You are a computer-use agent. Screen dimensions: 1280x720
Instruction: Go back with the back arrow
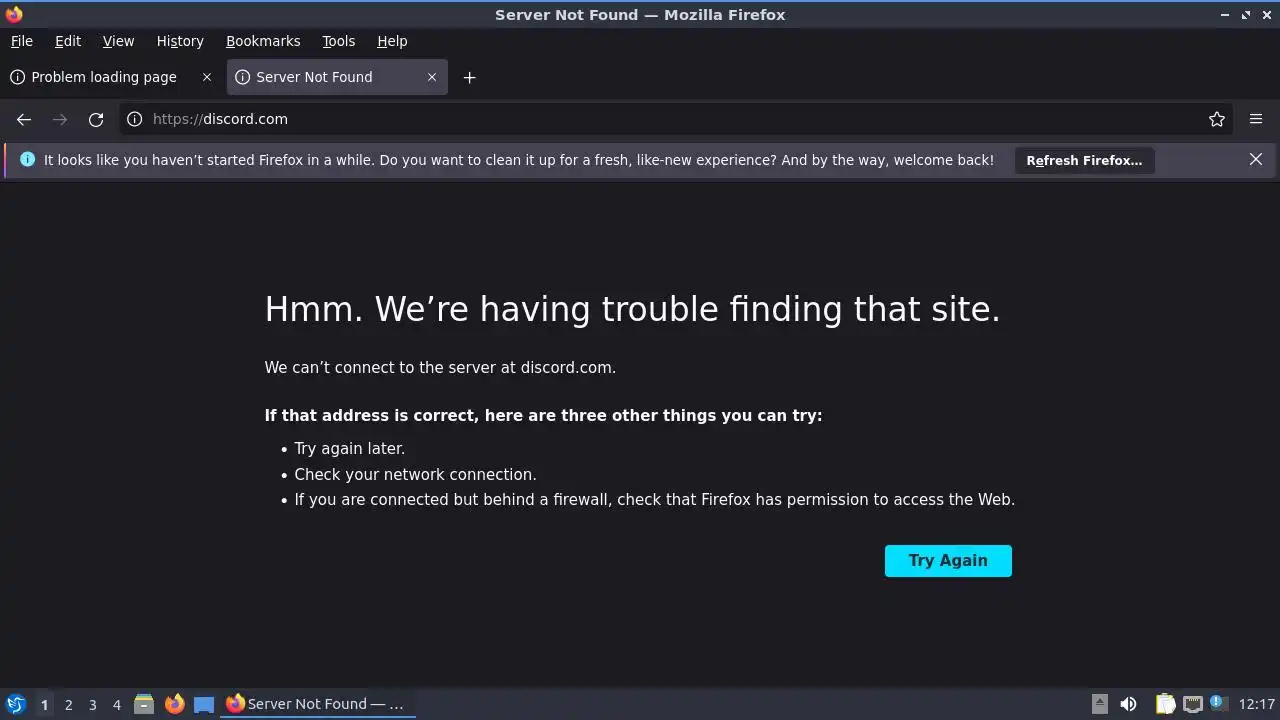[x=24, y=119]
